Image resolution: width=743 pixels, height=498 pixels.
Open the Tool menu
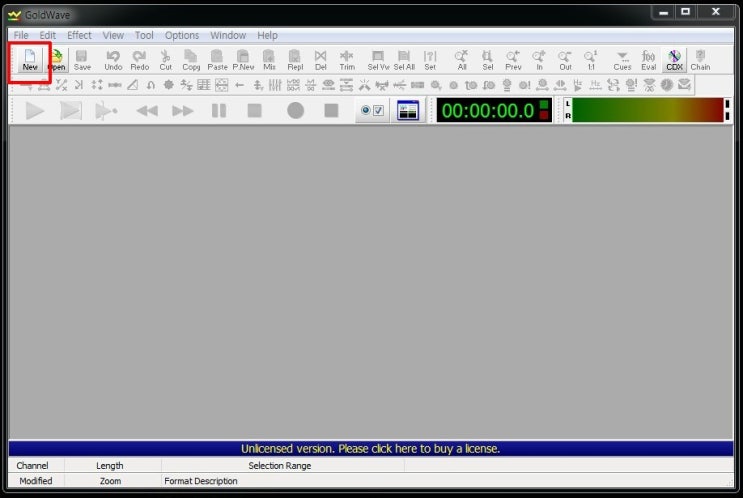click(144, 35)
